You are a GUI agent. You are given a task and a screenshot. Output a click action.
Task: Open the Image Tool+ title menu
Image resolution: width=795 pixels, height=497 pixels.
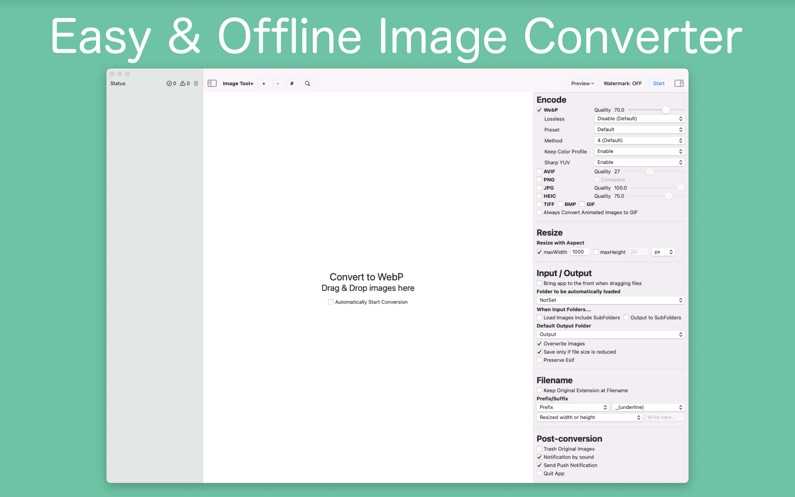click(238, 84)
